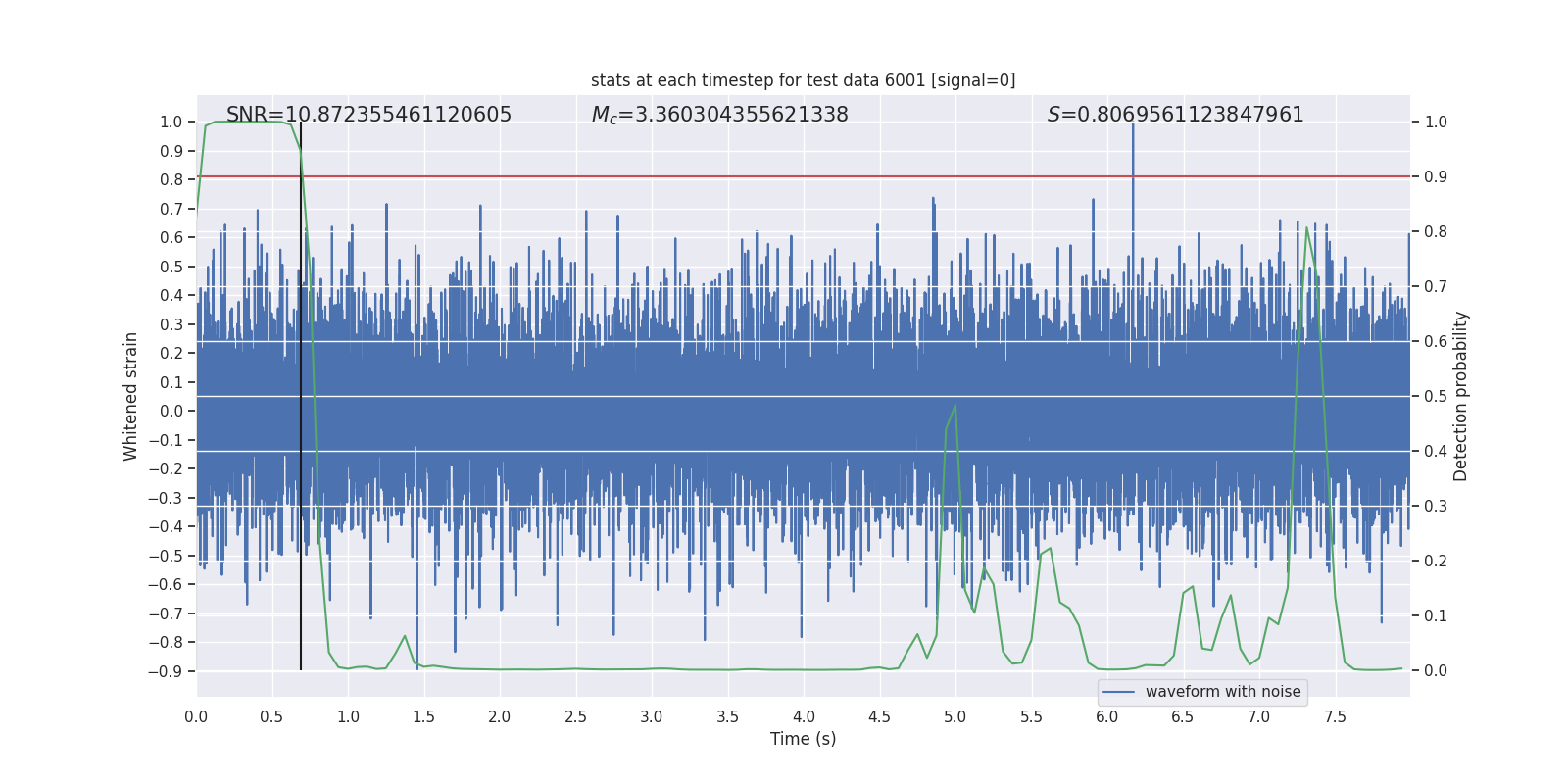Click the right axis tick label 0.9
The width and height of the screenshot is (1568, 784).
(x=1436, y=177)
